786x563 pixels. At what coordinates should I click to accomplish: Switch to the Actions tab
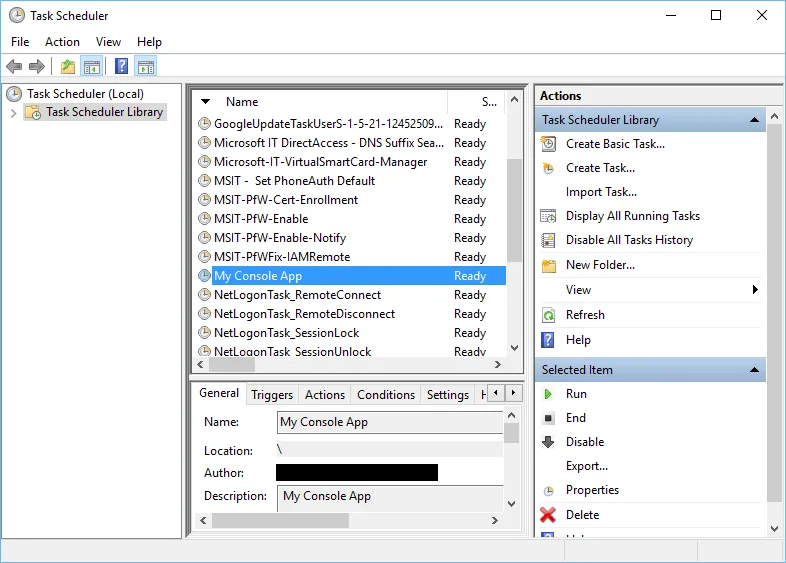[x=325, y=395]
